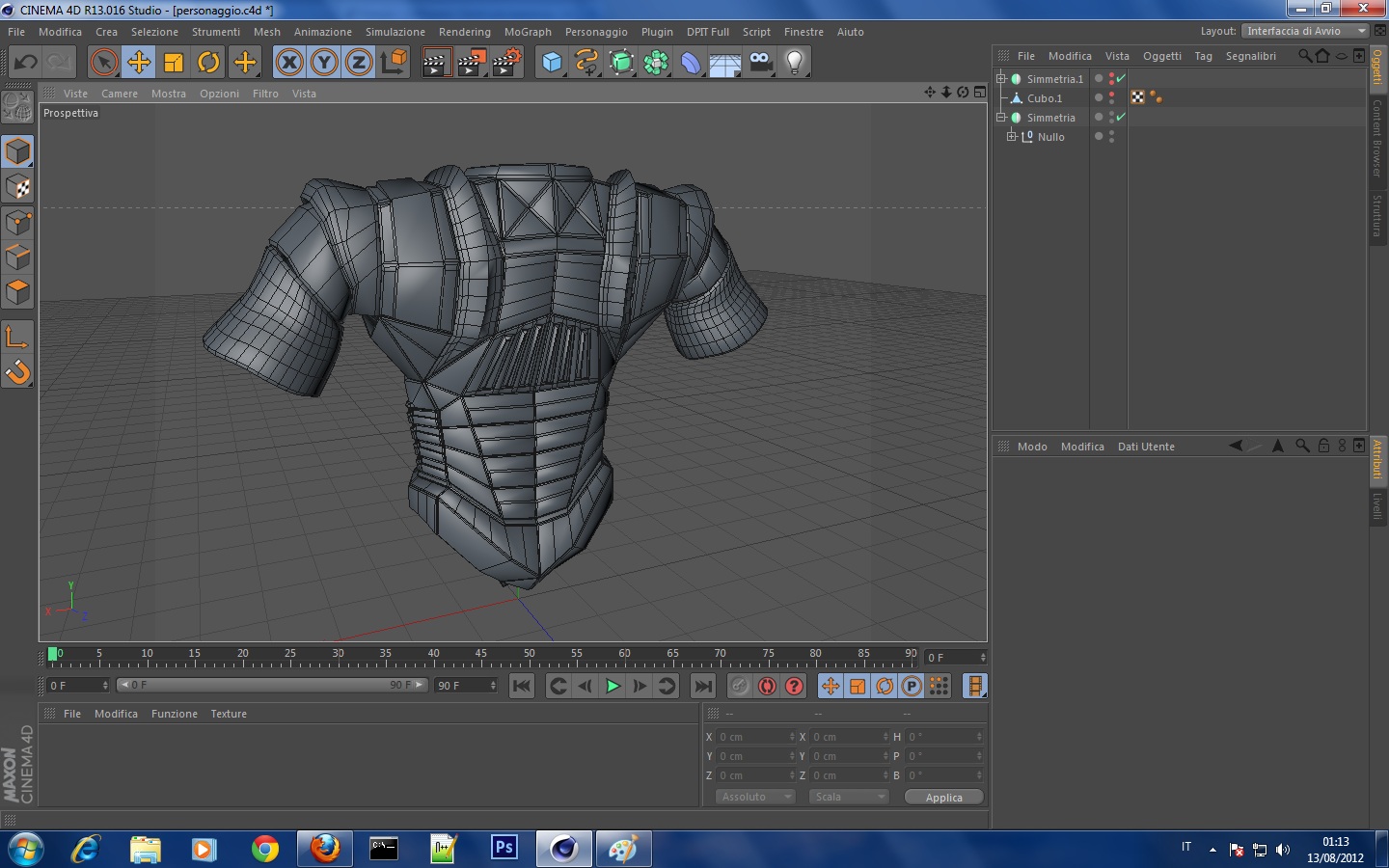Open the MoGraph menu
This screenshot has height=868, width=1389.
pyautogui.click(x=528, y=32)
